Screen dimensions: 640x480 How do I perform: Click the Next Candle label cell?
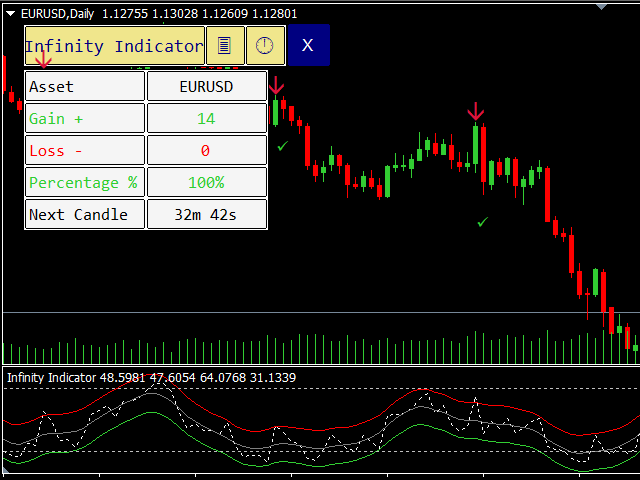click(x=85, y=215)
